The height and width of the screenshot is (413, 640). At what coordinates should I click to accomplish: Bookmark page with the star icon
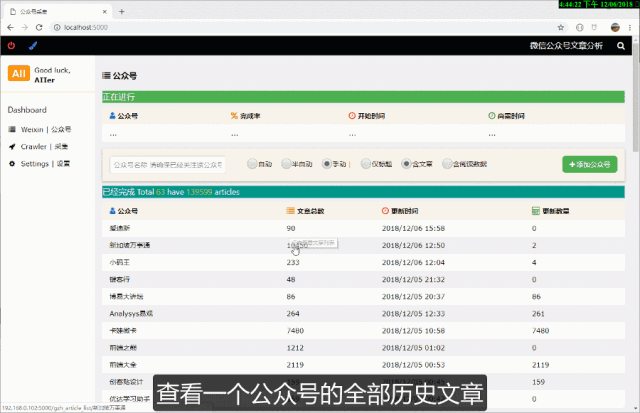tap(561, 27)
